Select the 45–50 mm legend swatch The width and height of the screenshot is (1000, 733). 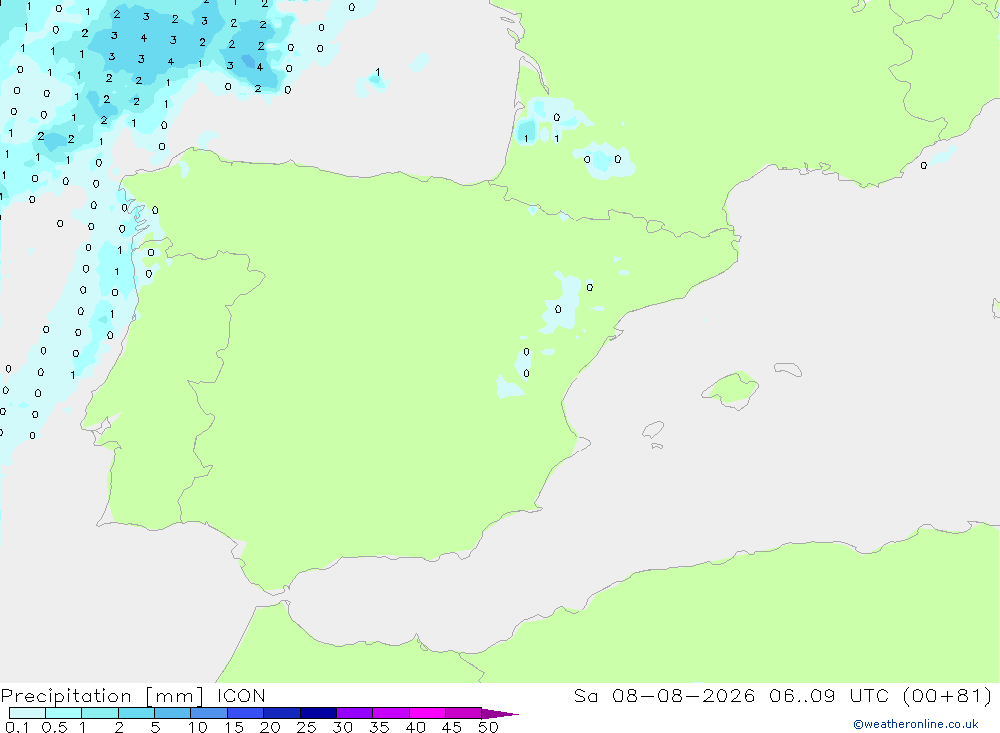coord(463,713)
